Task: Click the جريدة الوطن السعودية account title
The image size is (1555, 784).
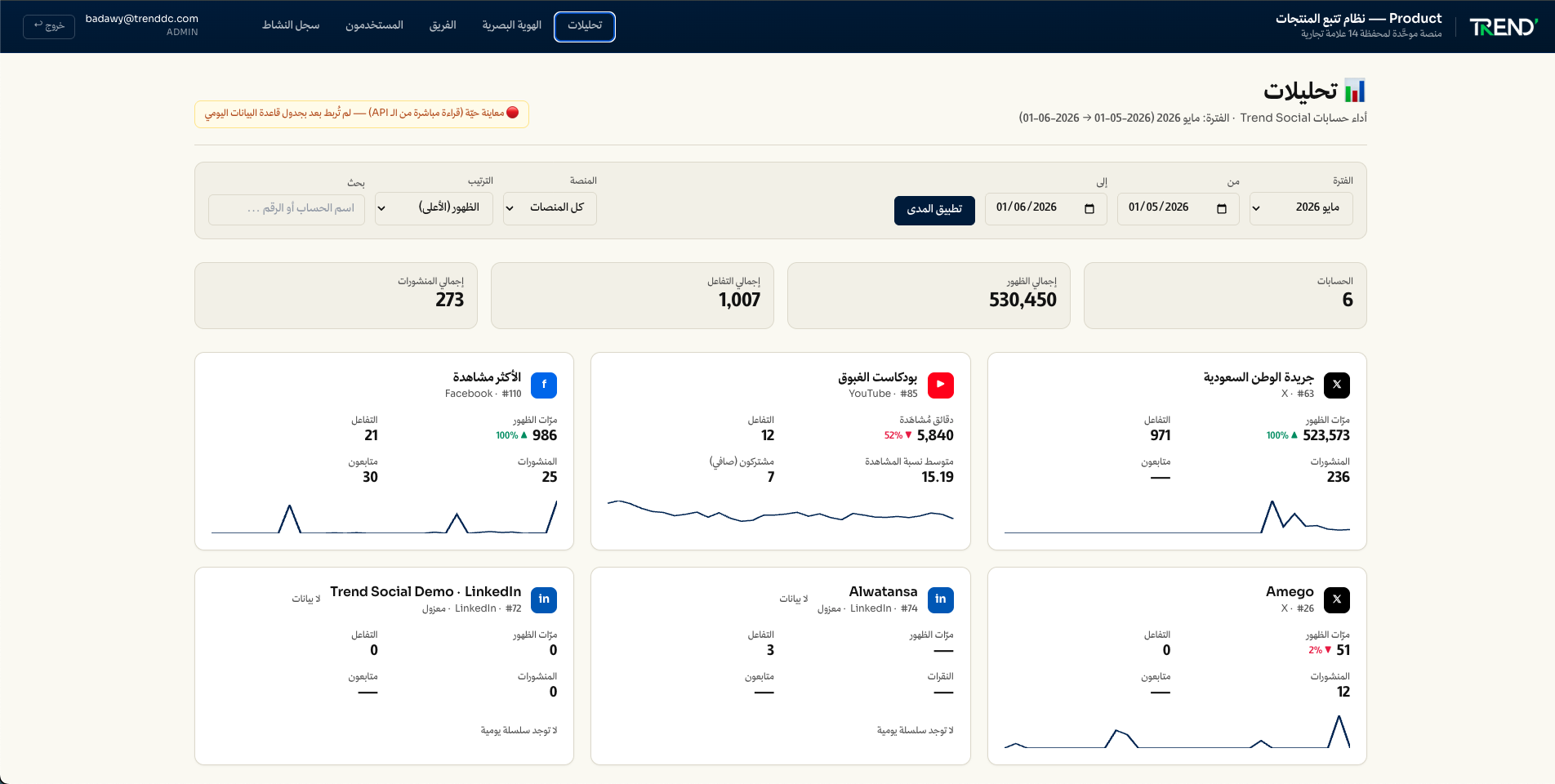Action: click(x=1259, y=377)
